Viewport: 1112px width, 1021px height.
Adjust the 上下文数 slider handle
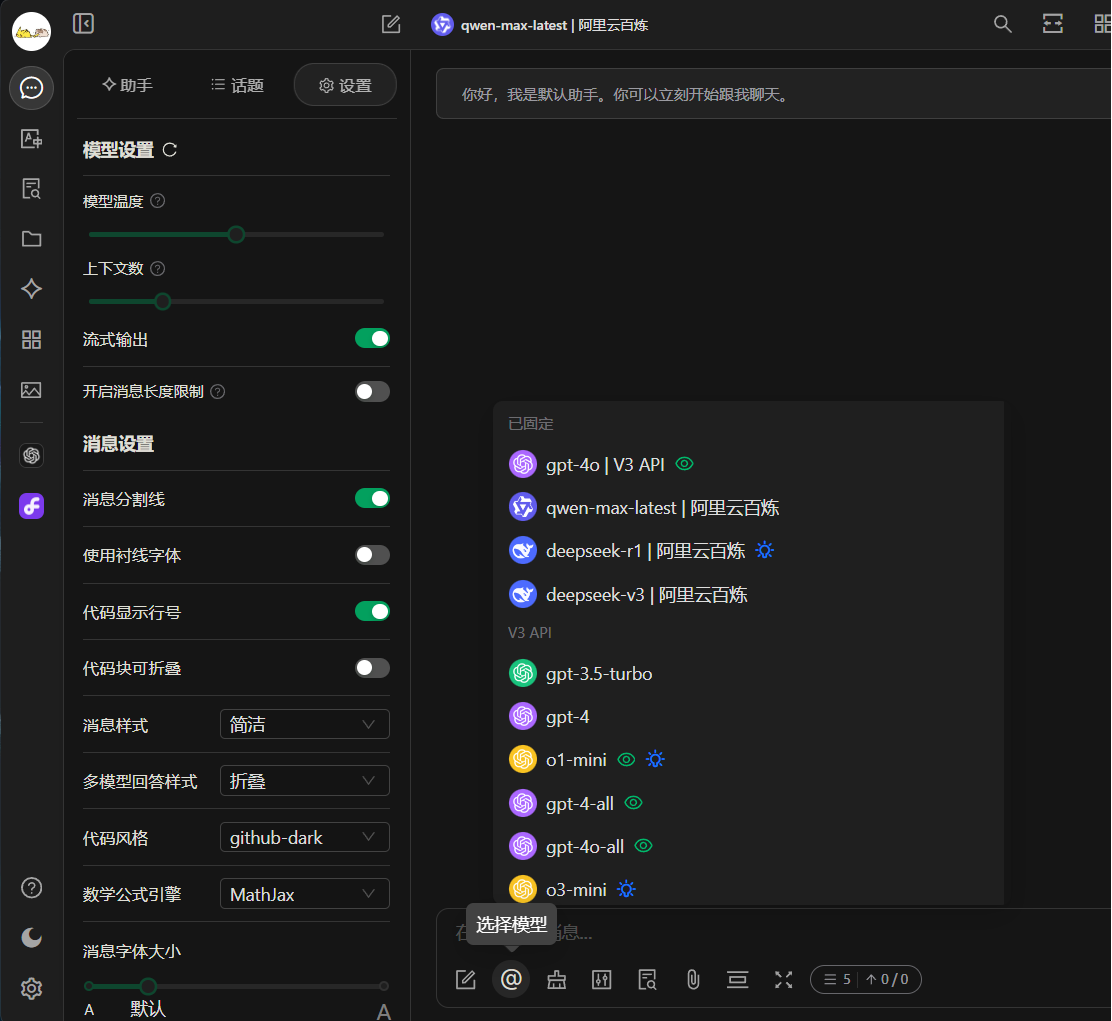pos(162,301)
